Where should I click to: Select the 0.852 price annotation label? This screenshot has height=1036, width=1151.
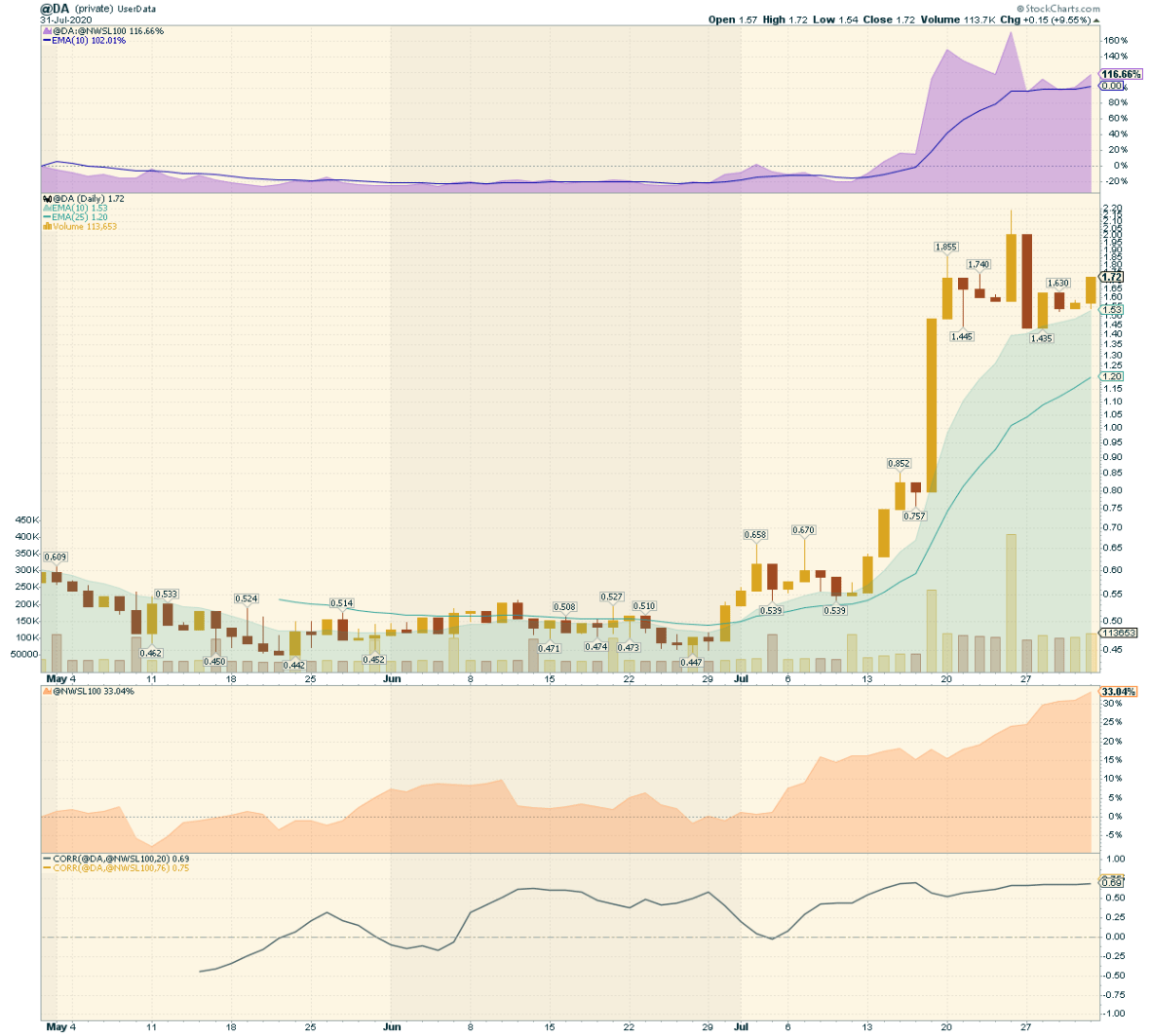tap(899, 464)
